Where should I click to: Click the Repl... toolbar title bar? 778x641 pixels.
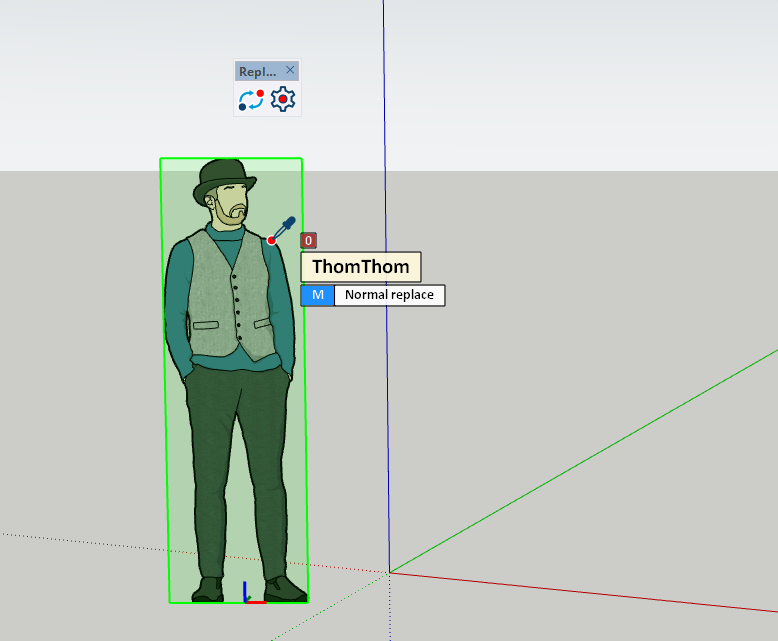[x=257, y=72]
